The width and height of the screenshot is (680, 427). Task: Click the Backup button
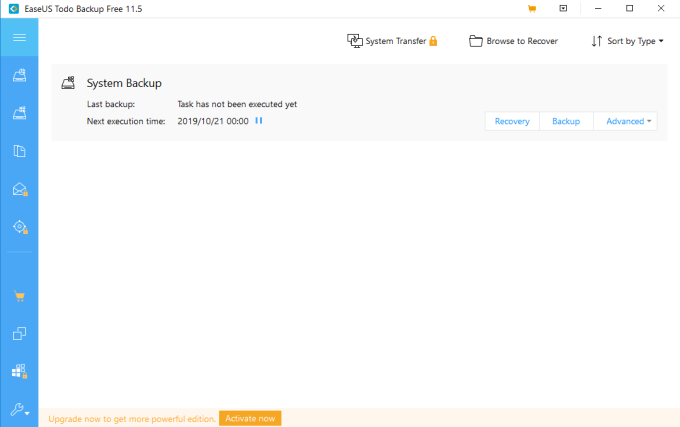point(566,121)
